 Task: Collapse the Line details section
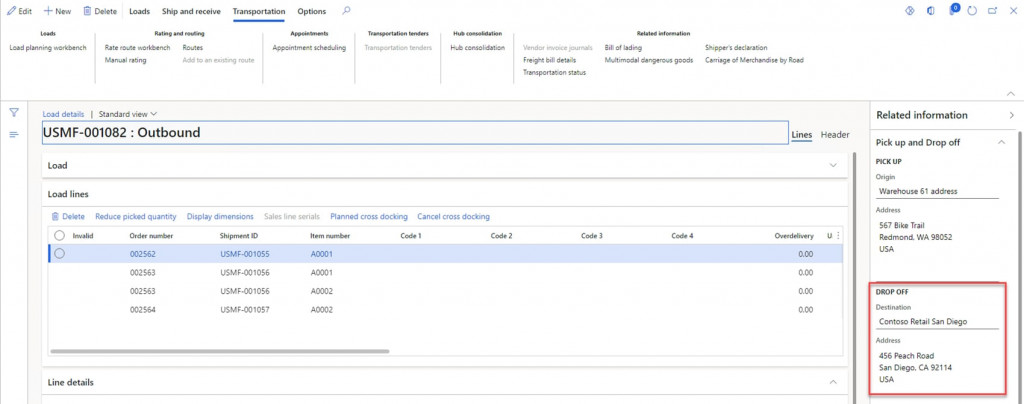pos(834,382)
